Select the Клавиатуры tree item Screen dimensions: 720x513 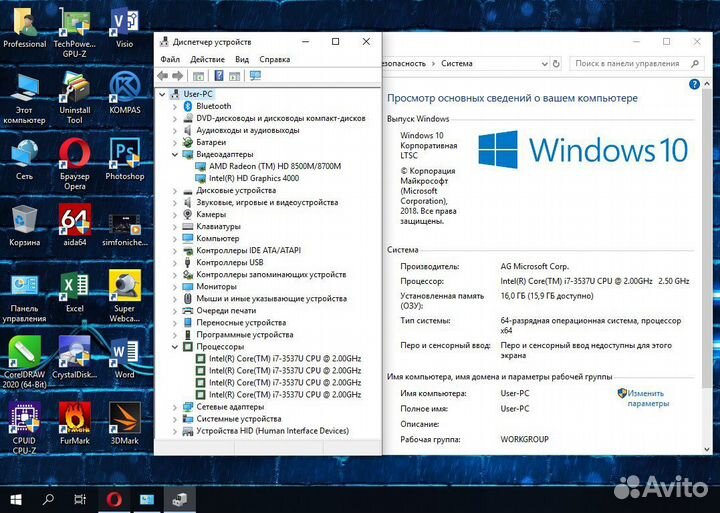point(218,226)
